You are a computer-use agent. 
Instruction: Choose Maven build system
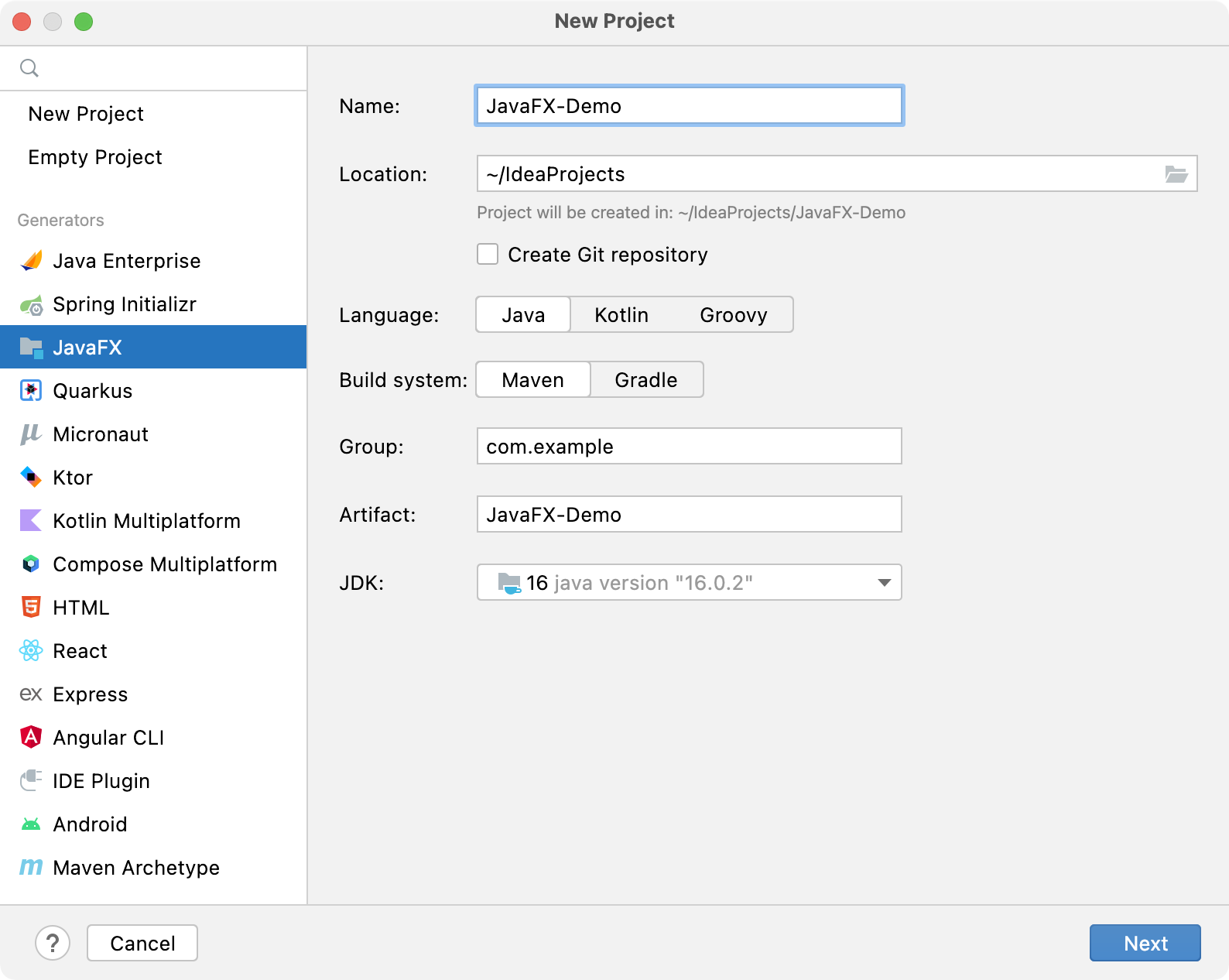click(533, 379)
